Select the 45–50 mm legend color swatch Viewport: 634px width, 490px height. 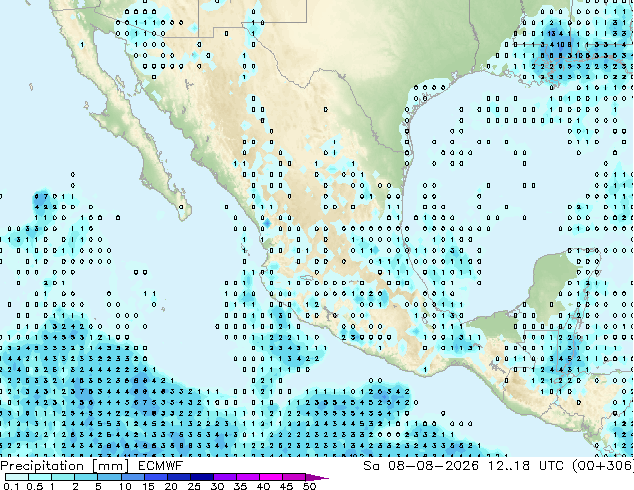(x=294, y=477)
